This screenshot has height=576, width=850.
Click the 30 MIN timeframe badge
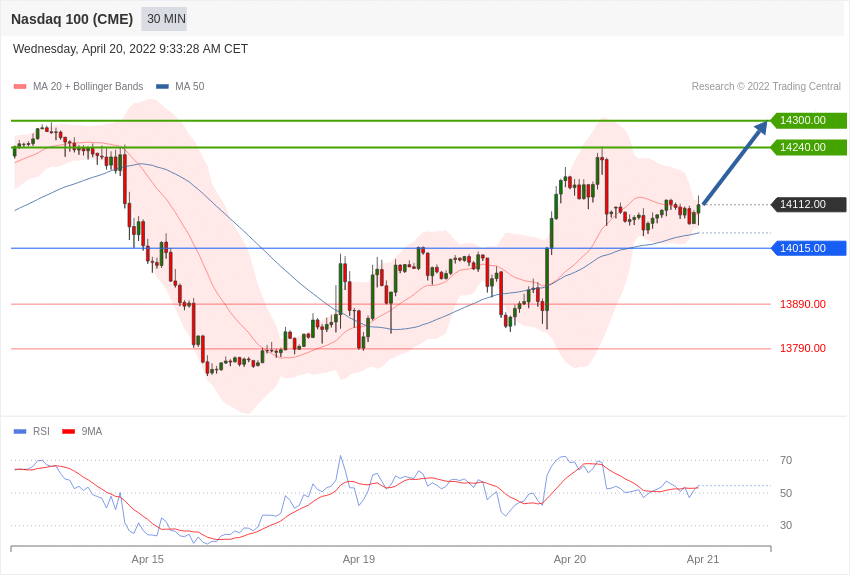(164, 19)
